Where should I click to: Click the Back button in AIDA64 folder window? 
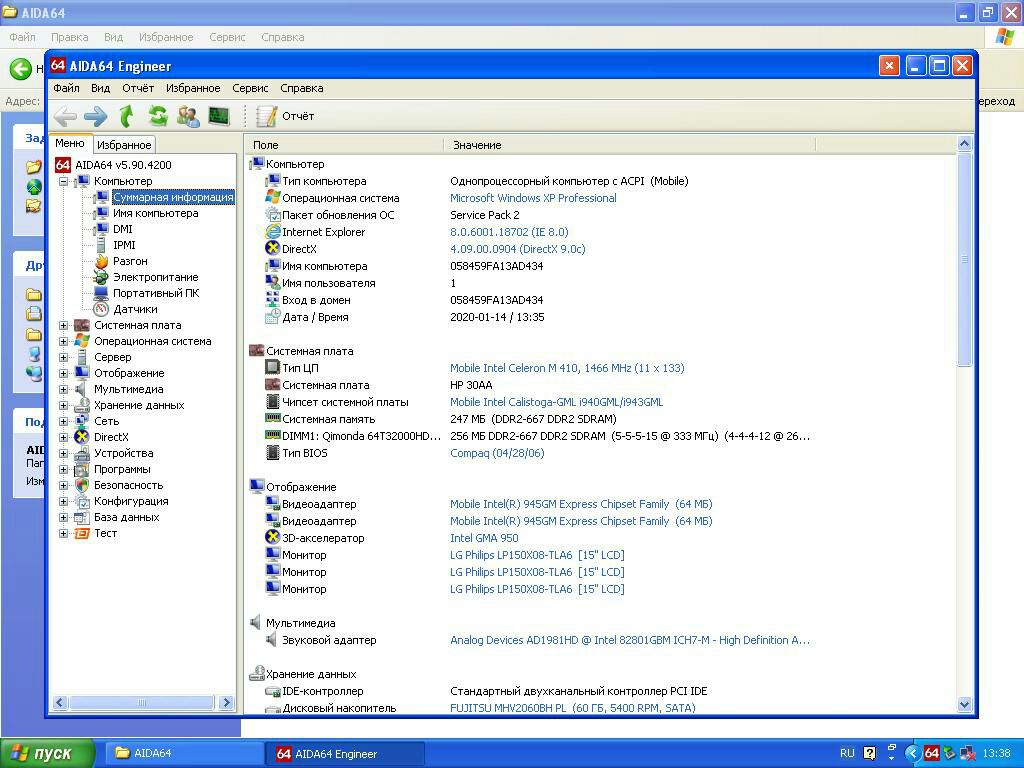pos(20,69)
